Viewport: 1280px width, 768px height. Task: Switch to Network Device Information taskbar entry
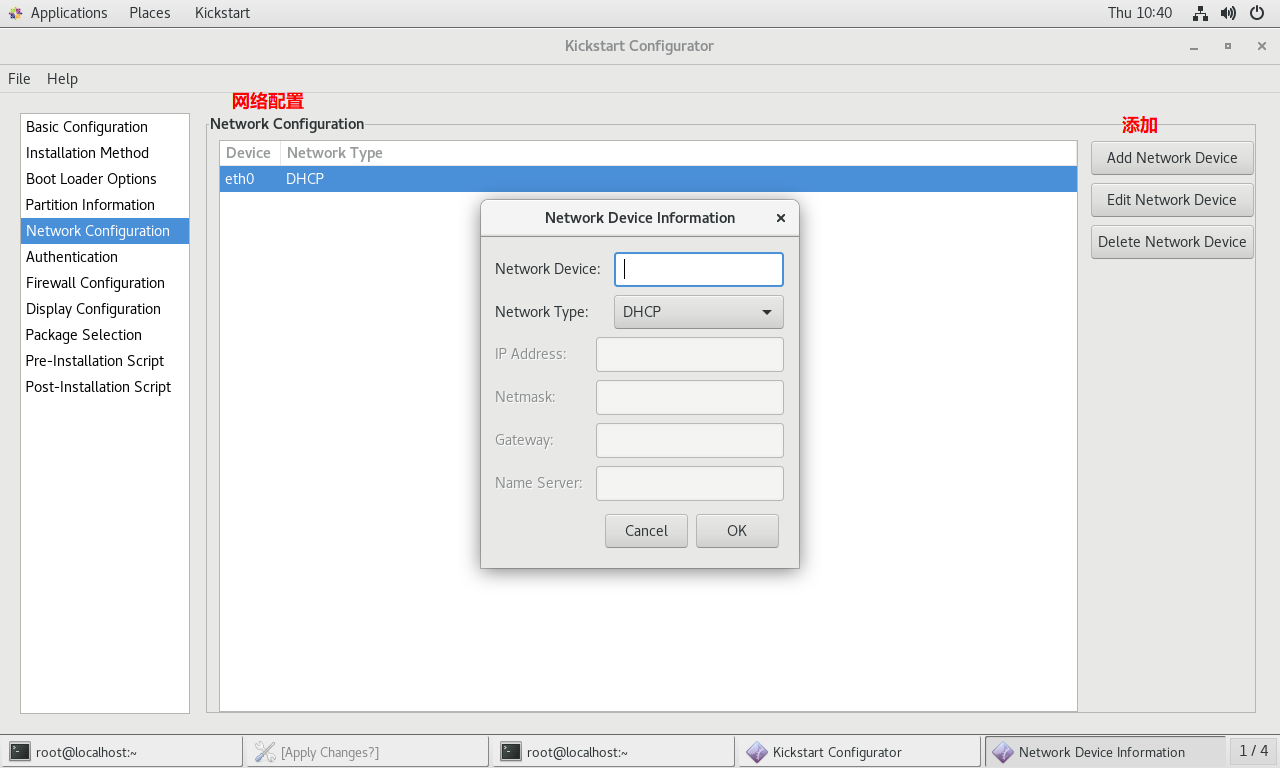point(1105,752)
